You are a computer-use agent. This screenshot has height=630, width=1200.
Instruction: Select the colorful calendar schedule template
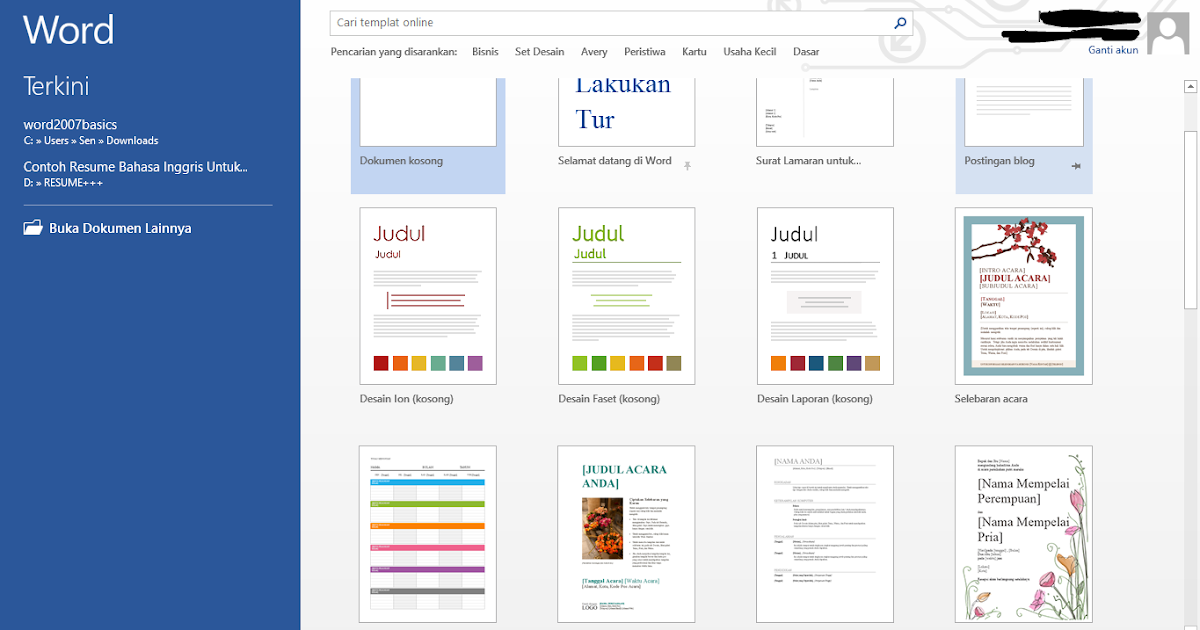(x=428, y=534)
